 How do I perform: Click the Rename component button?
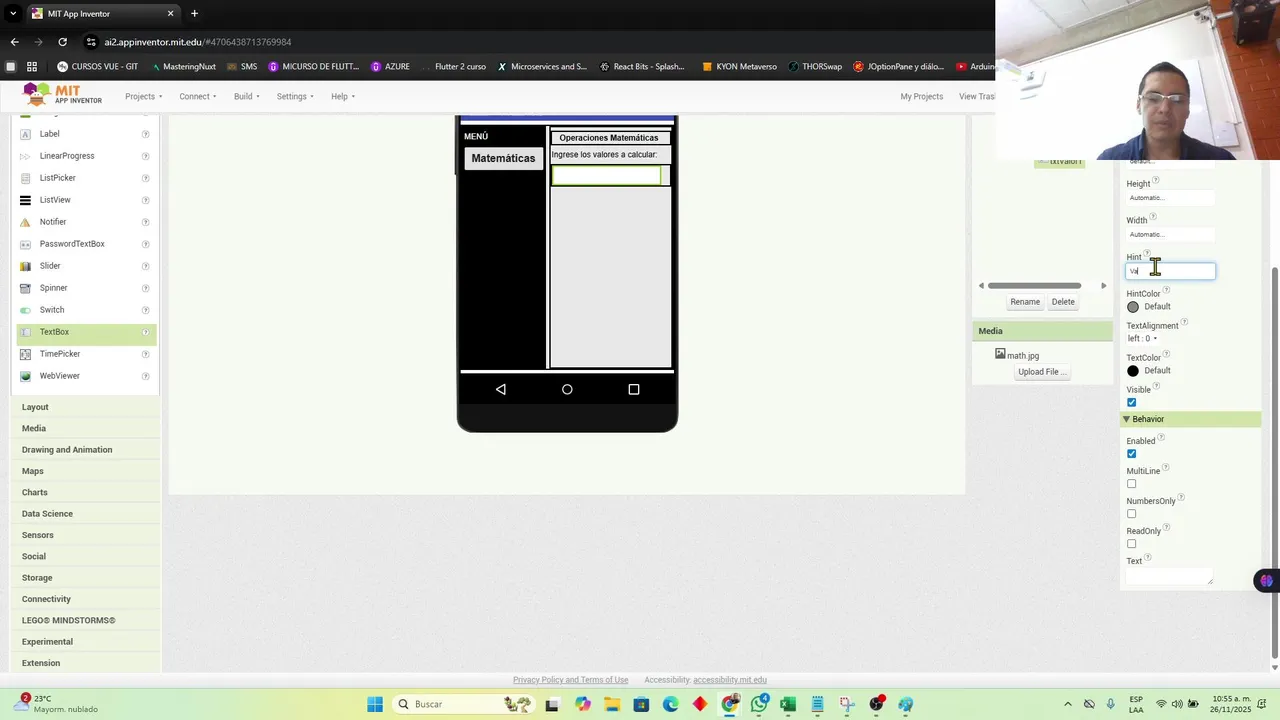click(x=1025, y=302)
